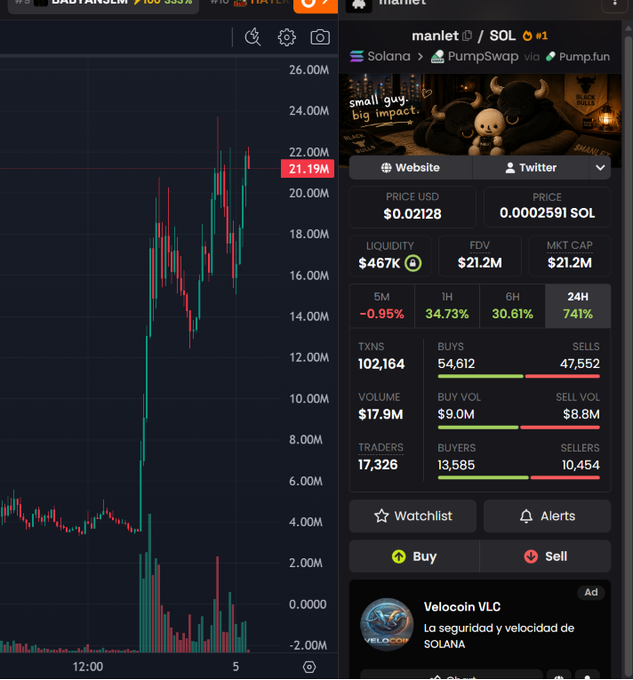Click the BUY VOL $9.0M value
This screenshot has height=680, width=633.
pyautogui.click(x=456, y=414)
